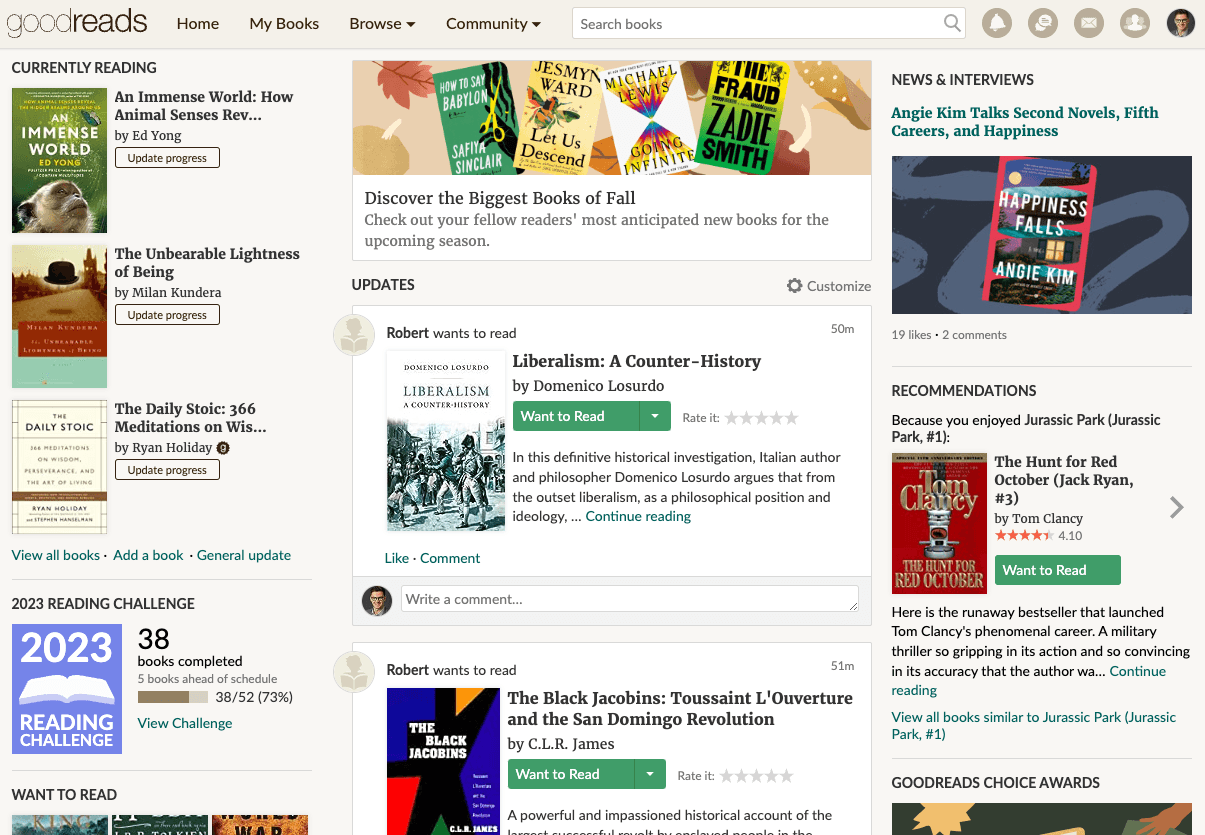Click the search magnifier icon
Viewport: 1205px width, 835px height.
952,23
